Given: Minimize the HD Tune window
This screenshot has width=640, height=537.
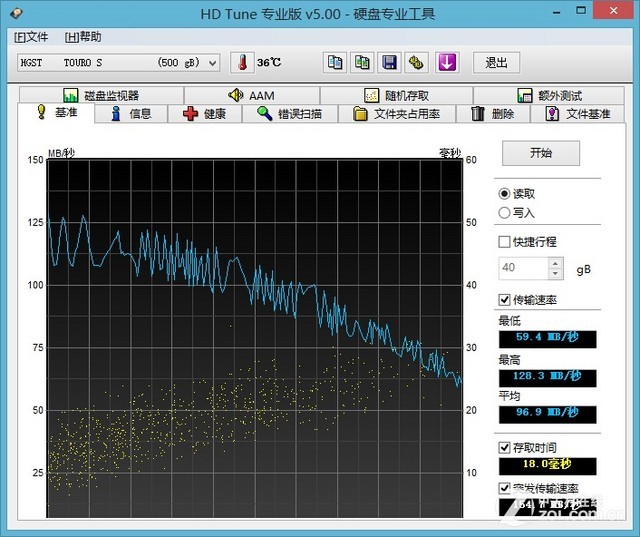Looking at the screenshot, I should click(556, 12).
